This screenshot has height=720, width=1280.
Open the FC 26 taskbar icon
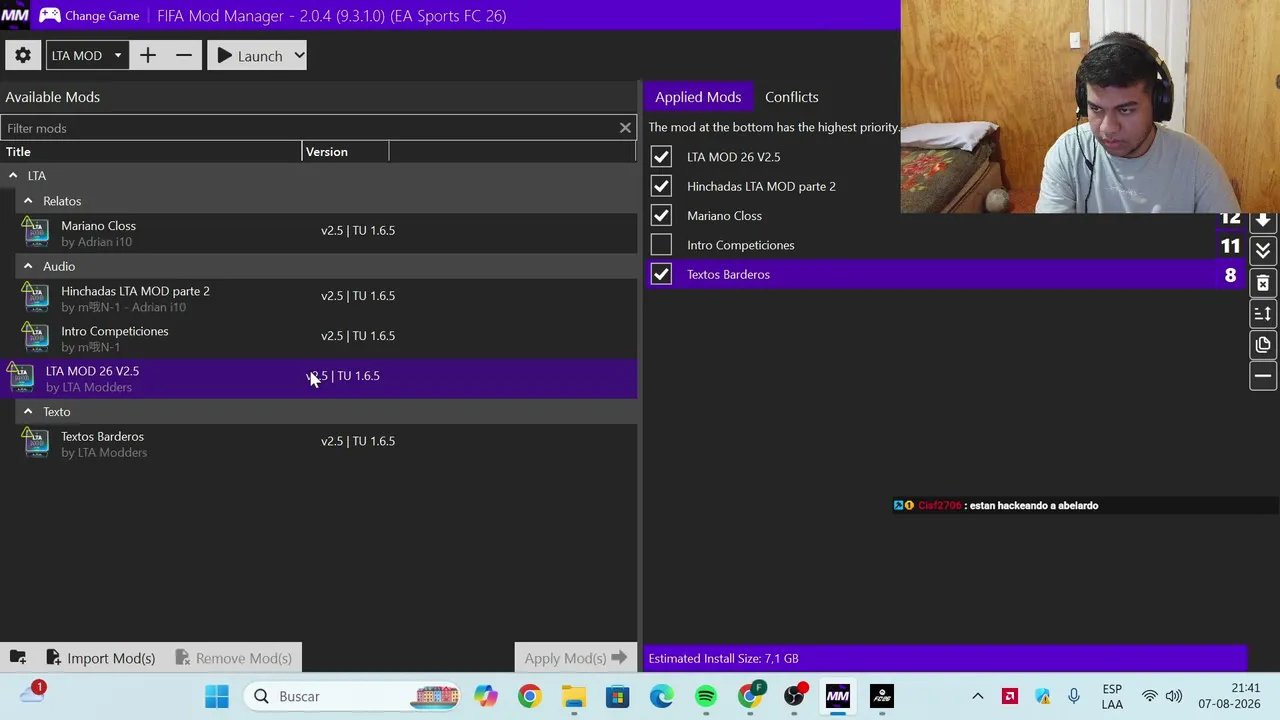tap(881, 696)
